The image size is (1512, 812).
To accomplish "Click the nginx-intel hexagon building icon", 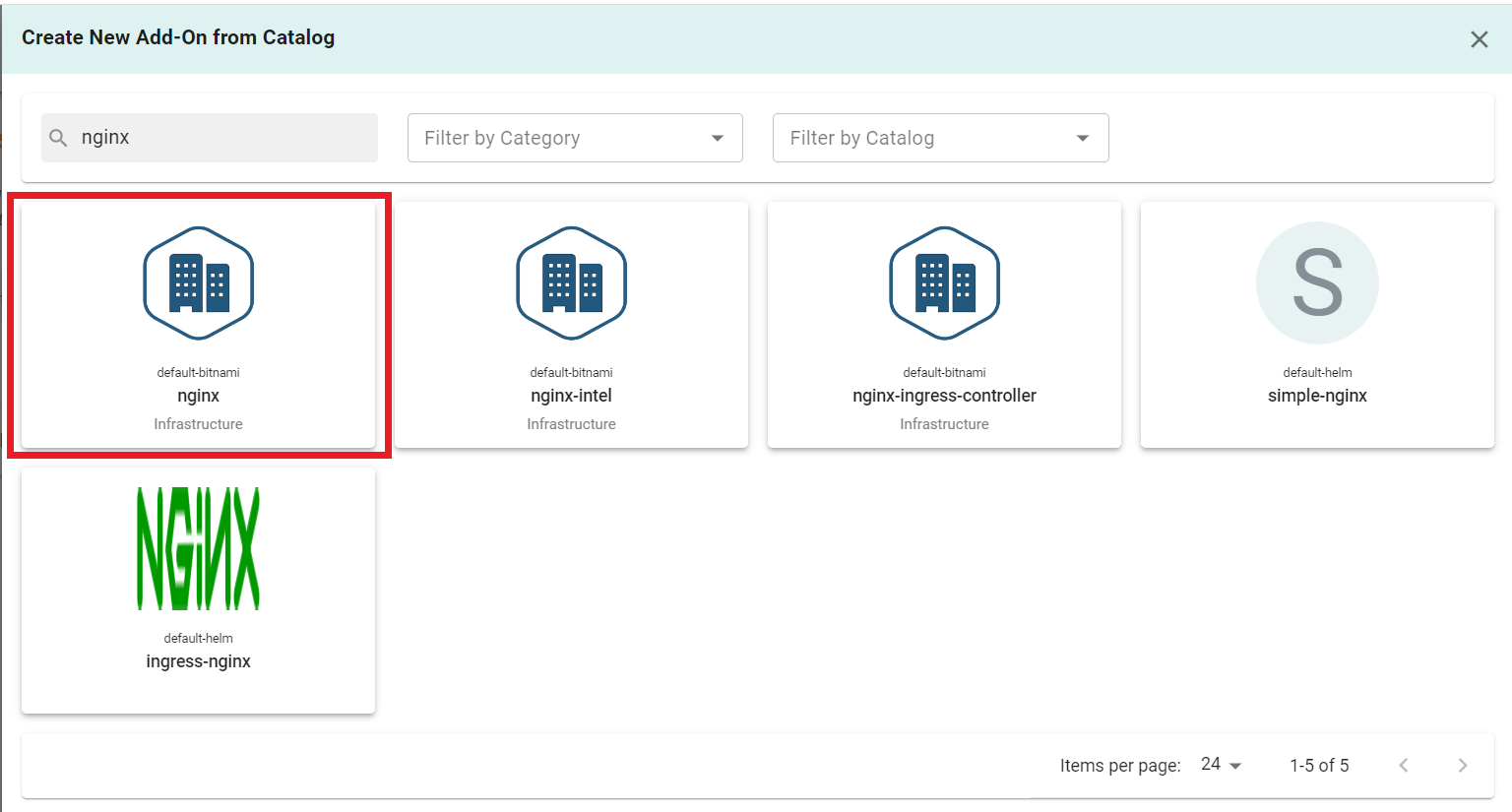I will 572,283.
